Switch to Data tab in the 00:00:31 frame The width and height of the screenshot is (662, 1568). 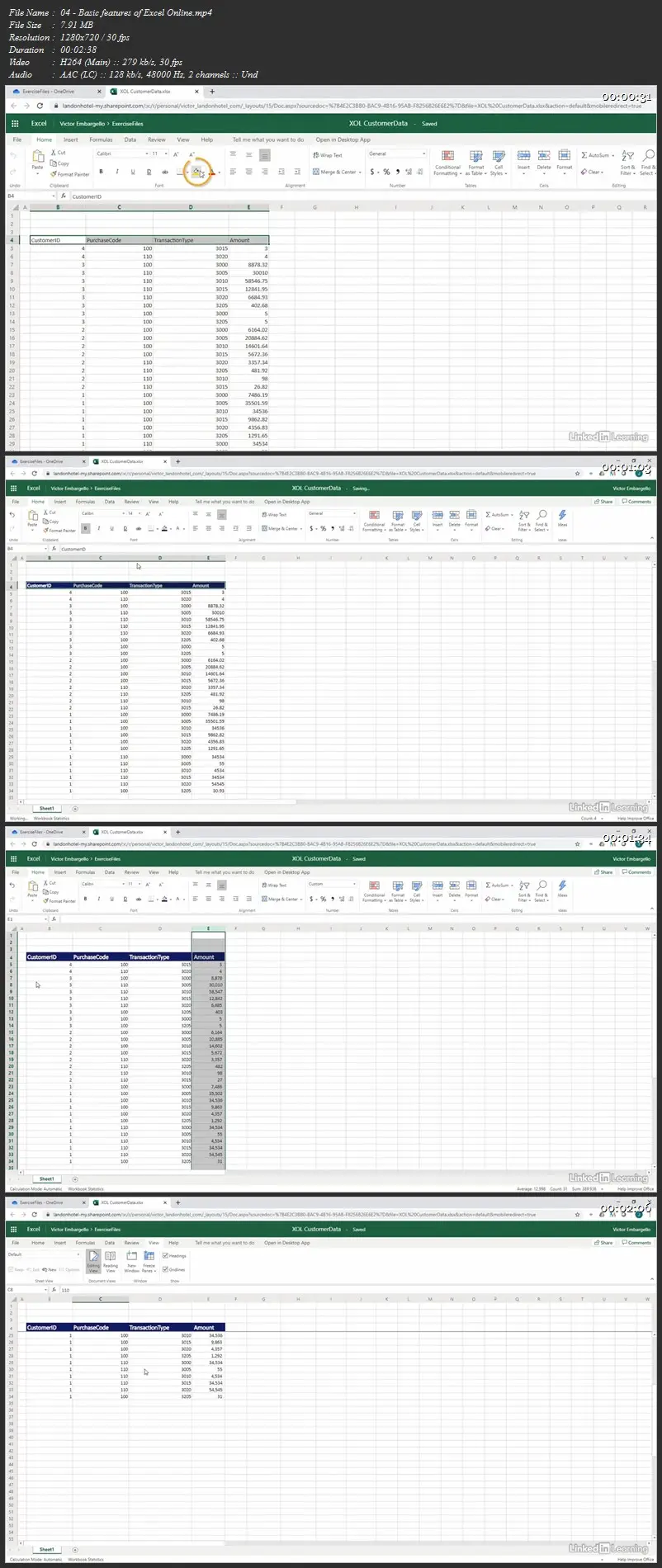[x=130, y=139]
